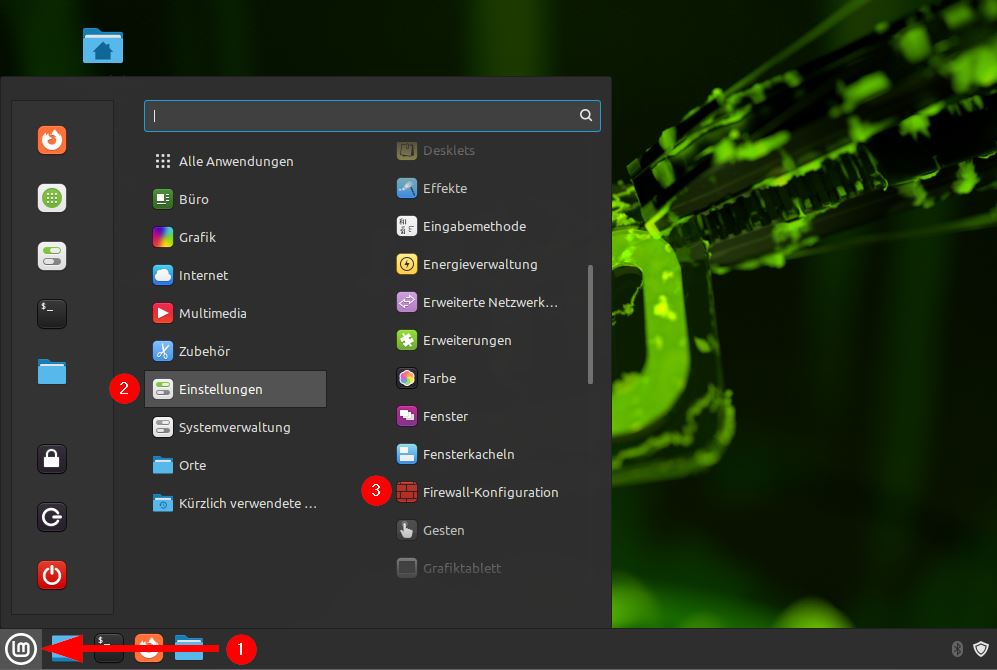Image resolution: width=997 pixels, height=670 pixels.
Task: Start a Terminal from the menu sidebar
Action: pos(51,313)
